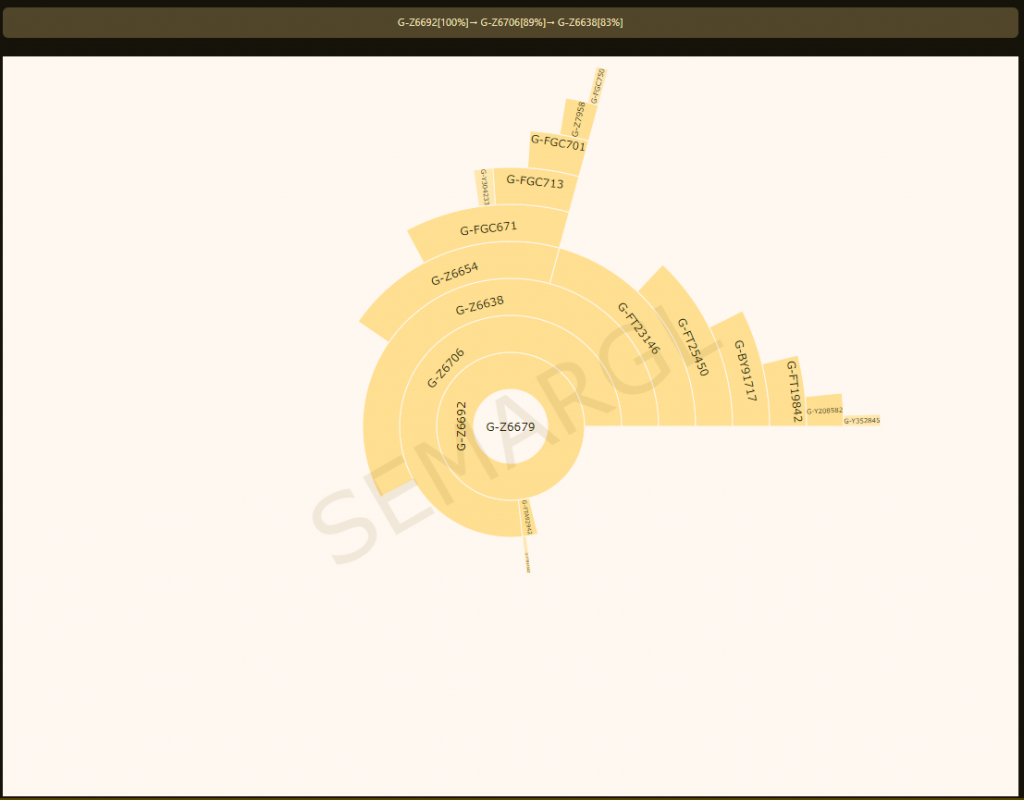Click the small G-Y304233 sliver segment
1024x800 pixels.
484,187
